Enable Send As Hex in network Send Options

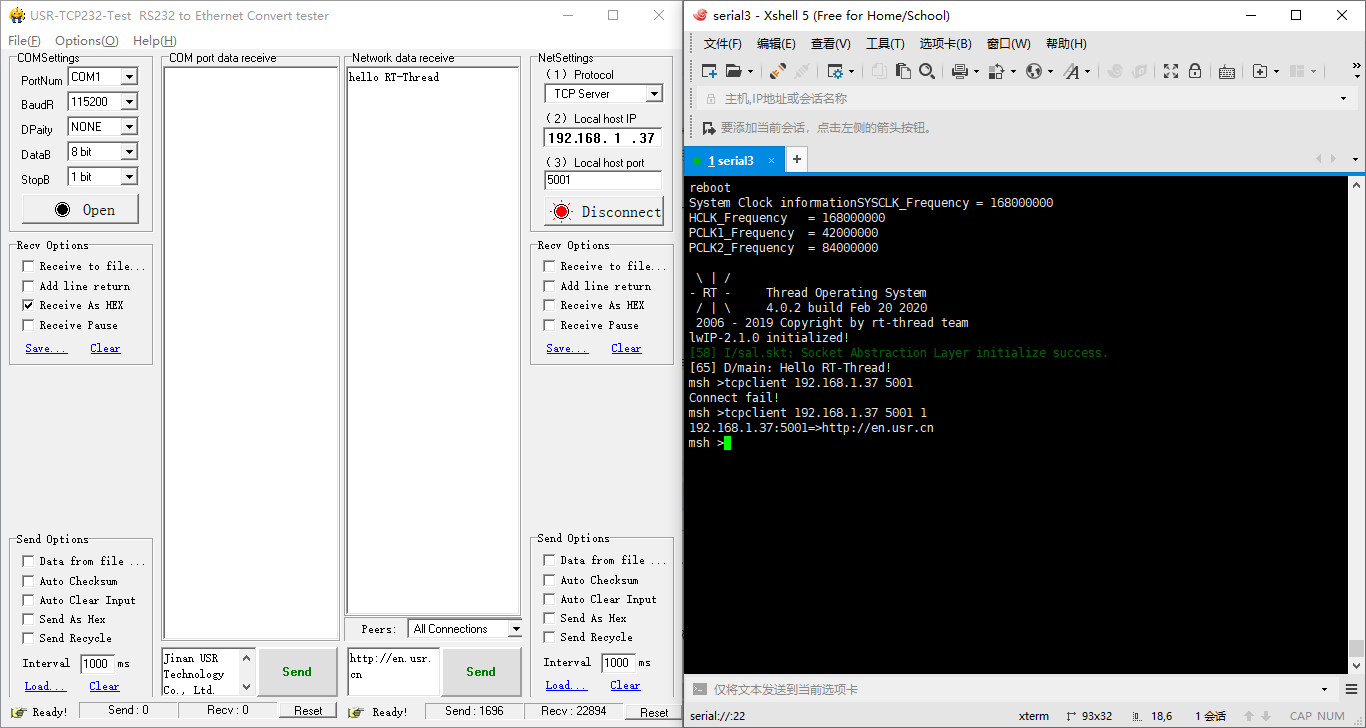pos(548,617)
